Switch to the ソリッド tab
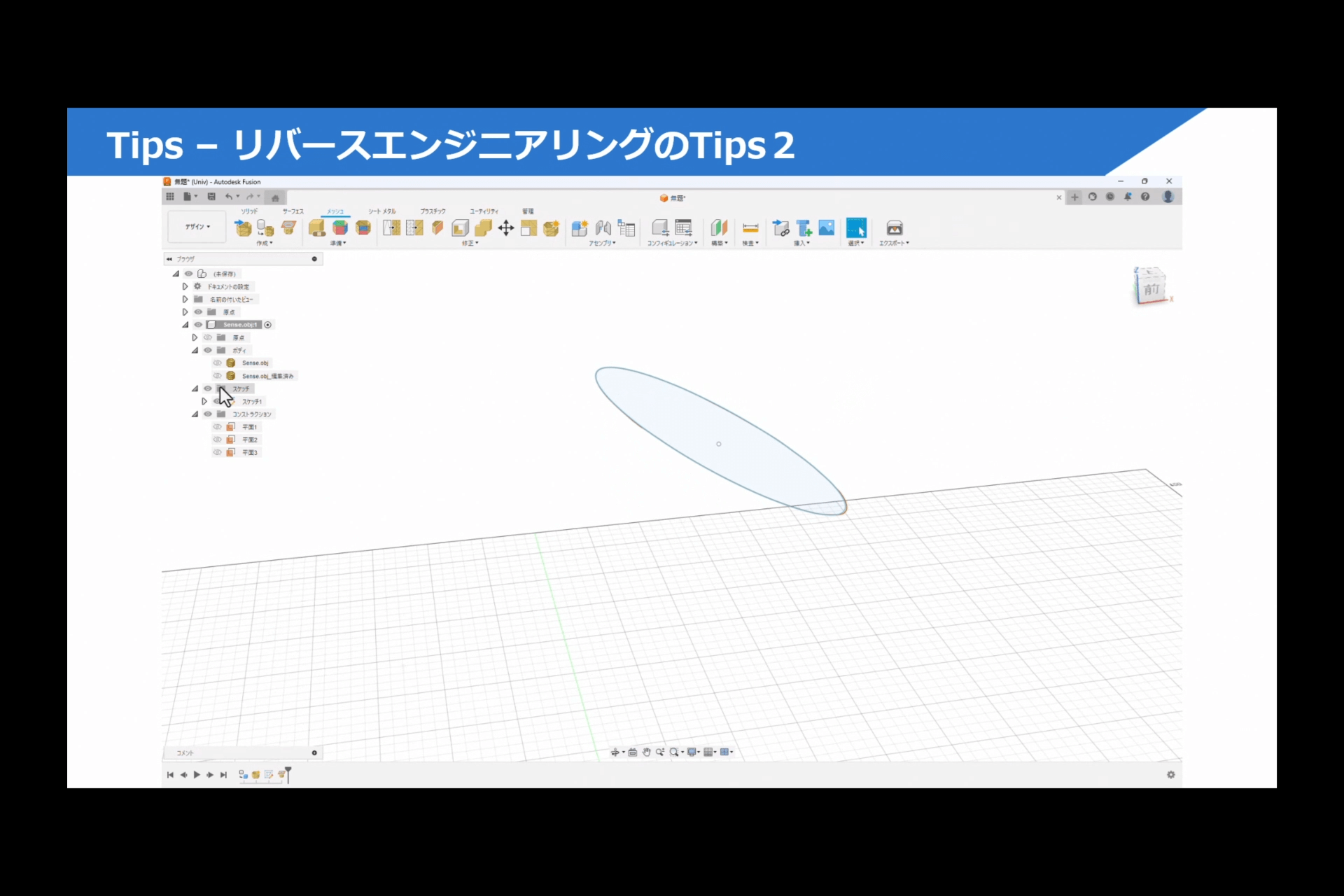1344x896 pixels. point(250,211)
